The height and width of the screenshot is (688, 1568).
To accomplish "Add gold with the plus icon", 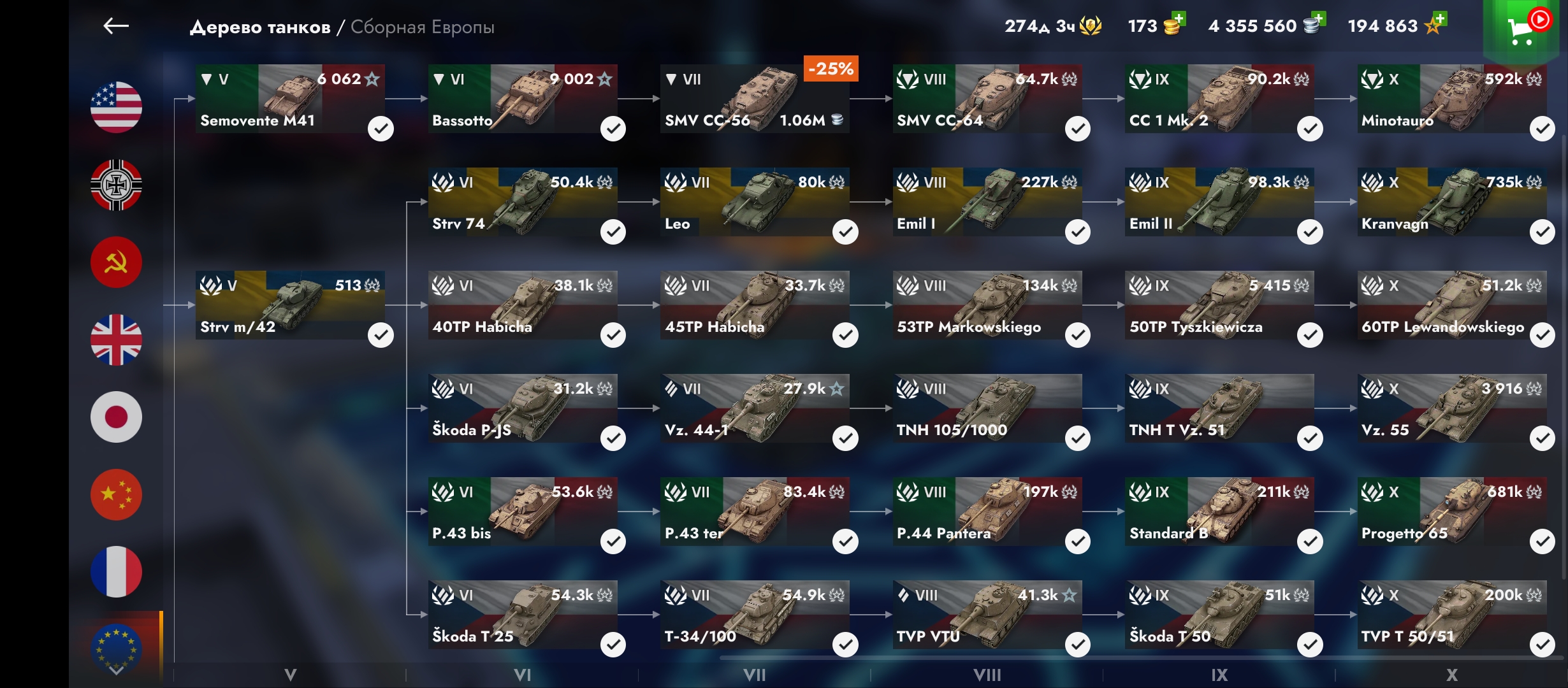I will 1179,18.
